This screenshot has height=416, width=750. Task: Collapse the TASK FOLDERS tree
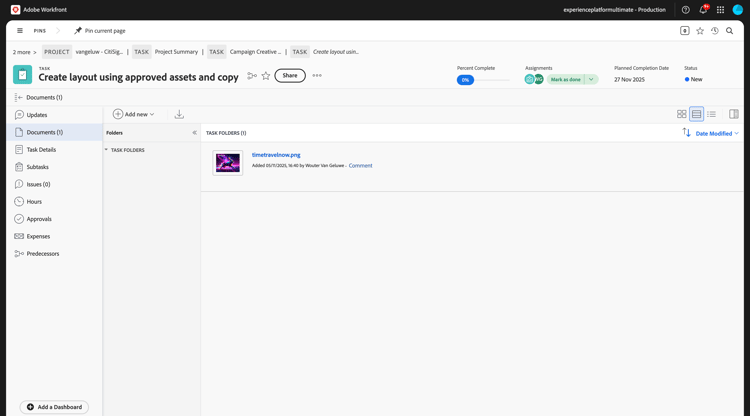click(x=106, y=150)
